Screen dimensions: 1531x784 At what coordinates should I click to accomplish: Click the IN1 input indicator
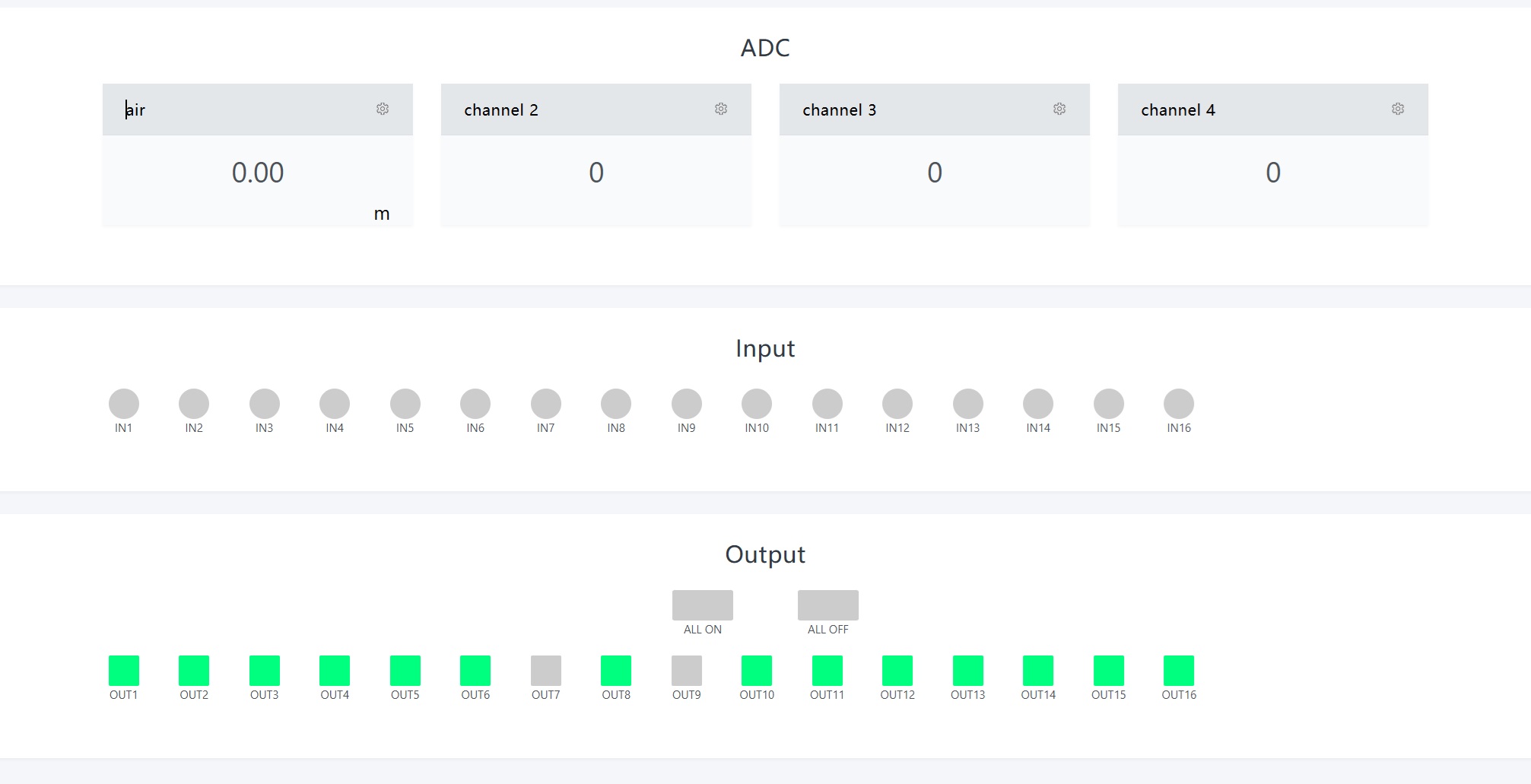124,404
